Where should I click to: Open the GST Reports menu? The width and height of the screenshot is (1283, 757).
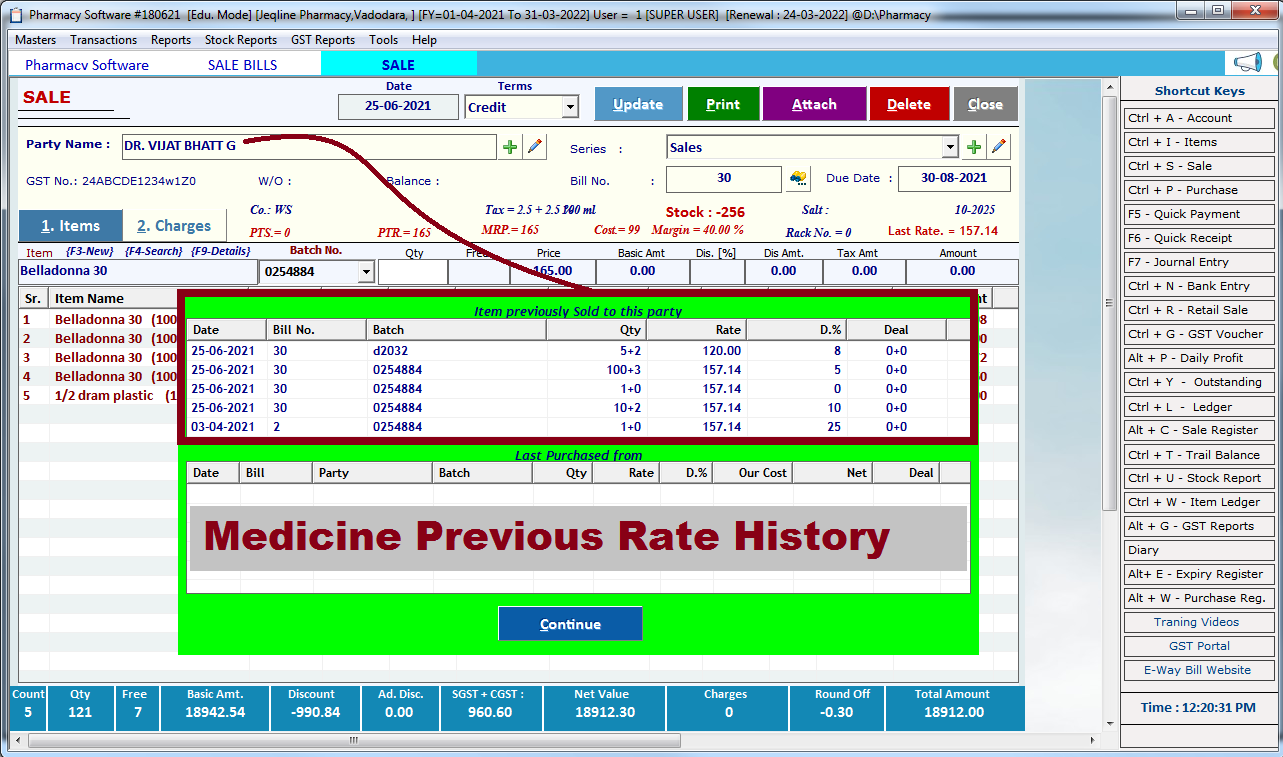pyautogui.click(x=322, y=39)
